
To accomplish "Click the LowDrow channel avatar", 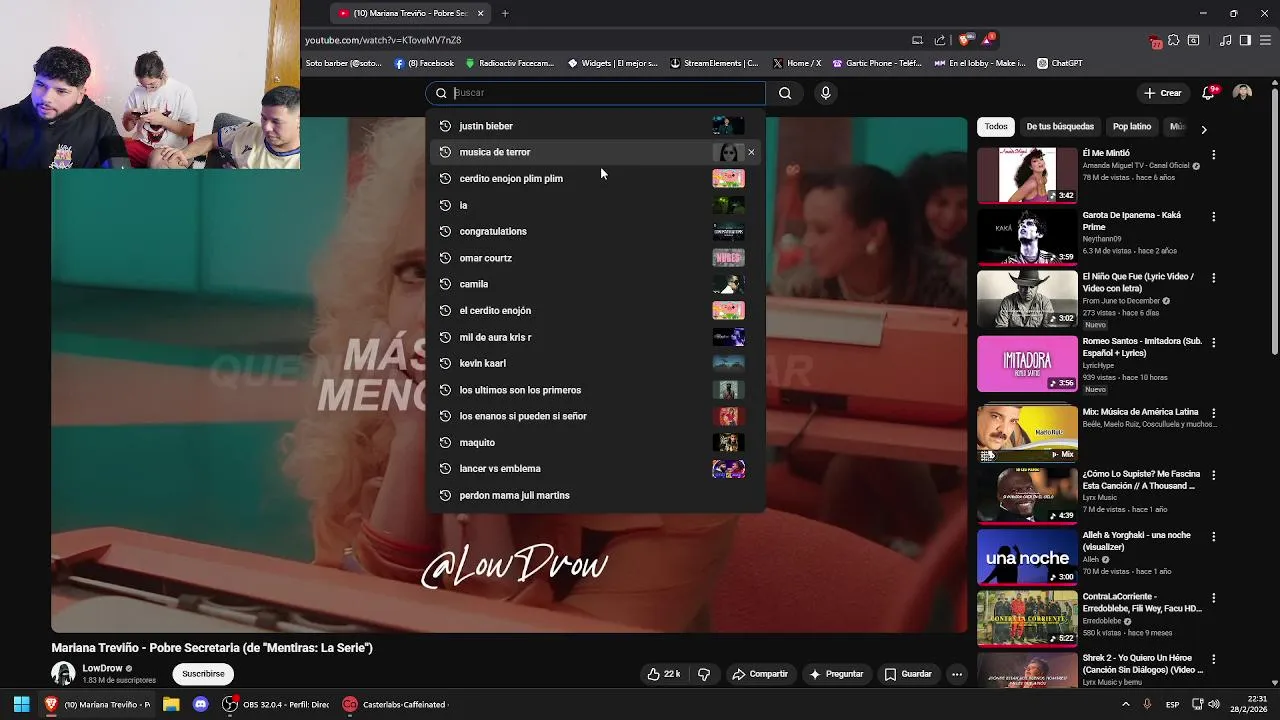I will [63, 674].
